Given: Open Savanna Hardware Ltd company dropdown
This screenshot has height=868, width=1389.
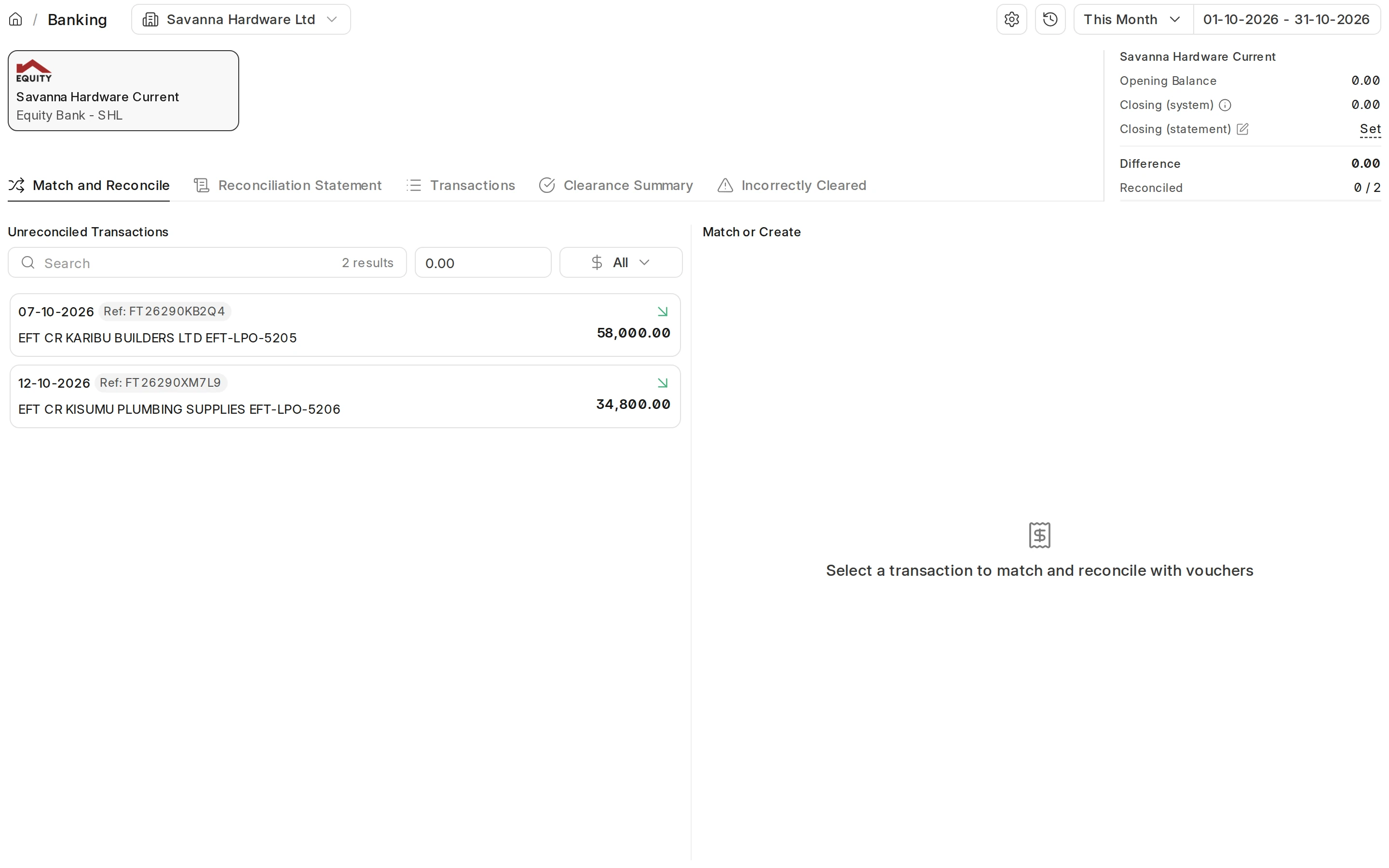Looking at the screenshot, I should coord(241,19).
